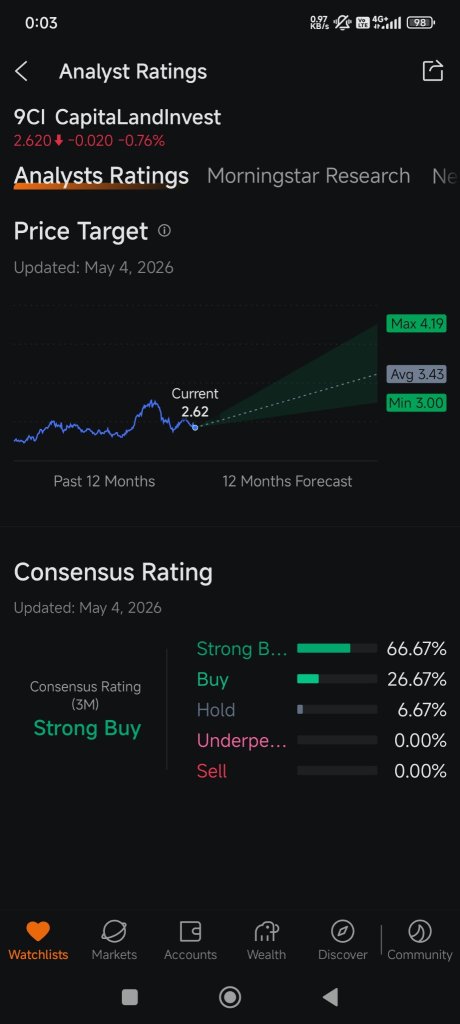460x1024 pixels.
Task: Open the Markets planet icon
Action: click(114, 931)
